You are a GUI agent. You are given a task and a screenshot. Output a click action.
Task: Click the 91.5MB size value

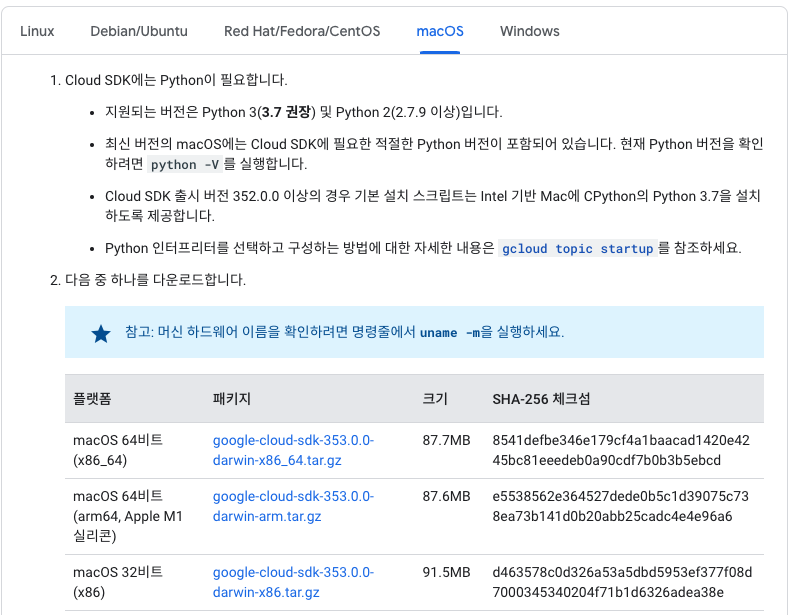[446, 572]
